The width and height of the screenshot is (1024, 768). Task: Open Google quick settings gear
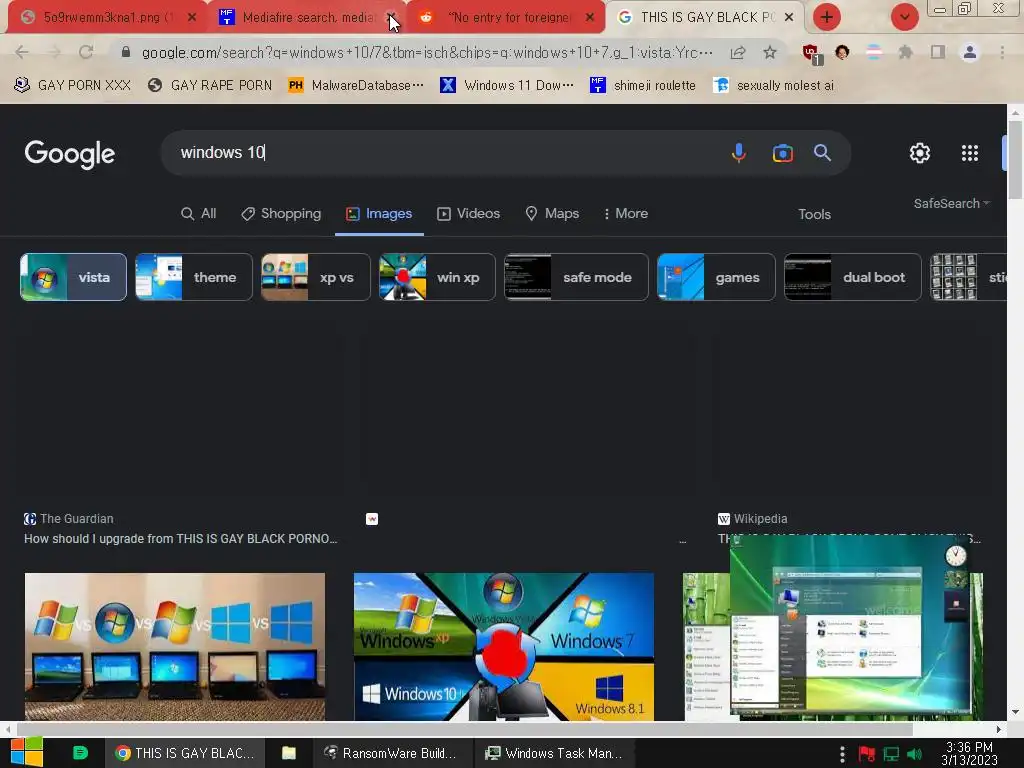coord(920,153)
